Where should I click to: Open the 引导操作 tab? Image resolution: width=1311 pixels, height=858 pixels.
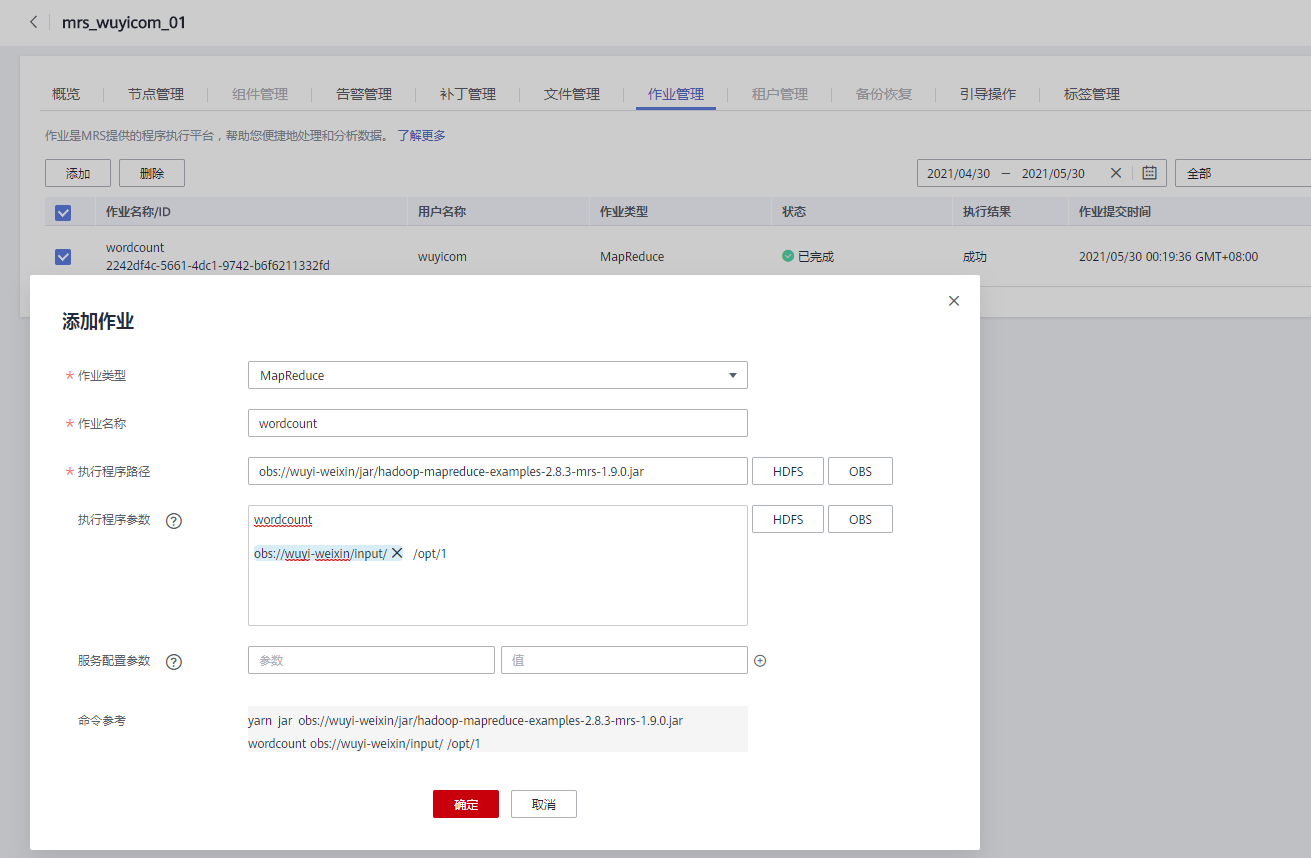tap(988, 94)
